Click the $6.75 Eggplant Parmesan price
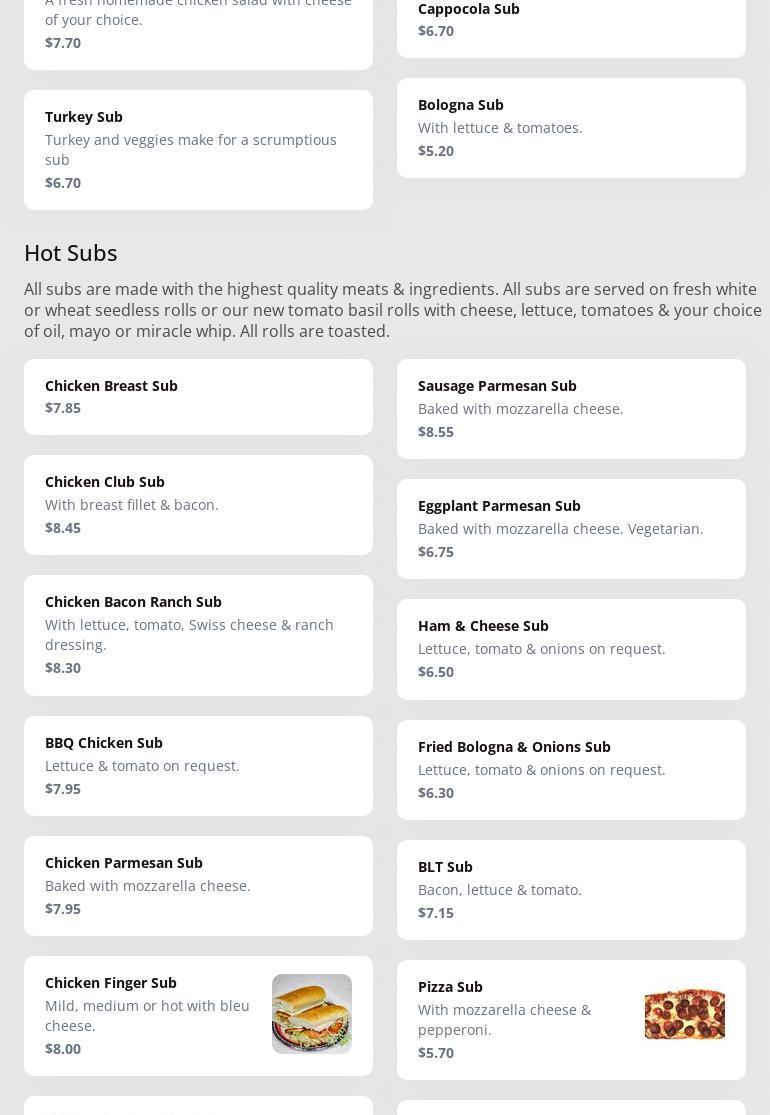This screenshot has width=770, height=1115. click(436, 552)
